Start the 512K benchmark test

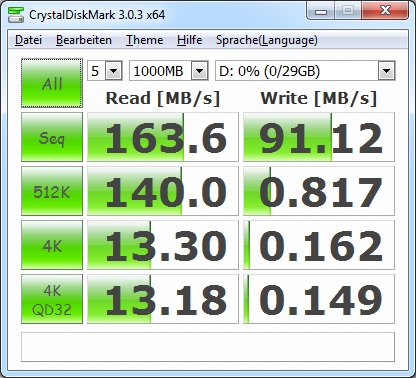pos(52,191)
